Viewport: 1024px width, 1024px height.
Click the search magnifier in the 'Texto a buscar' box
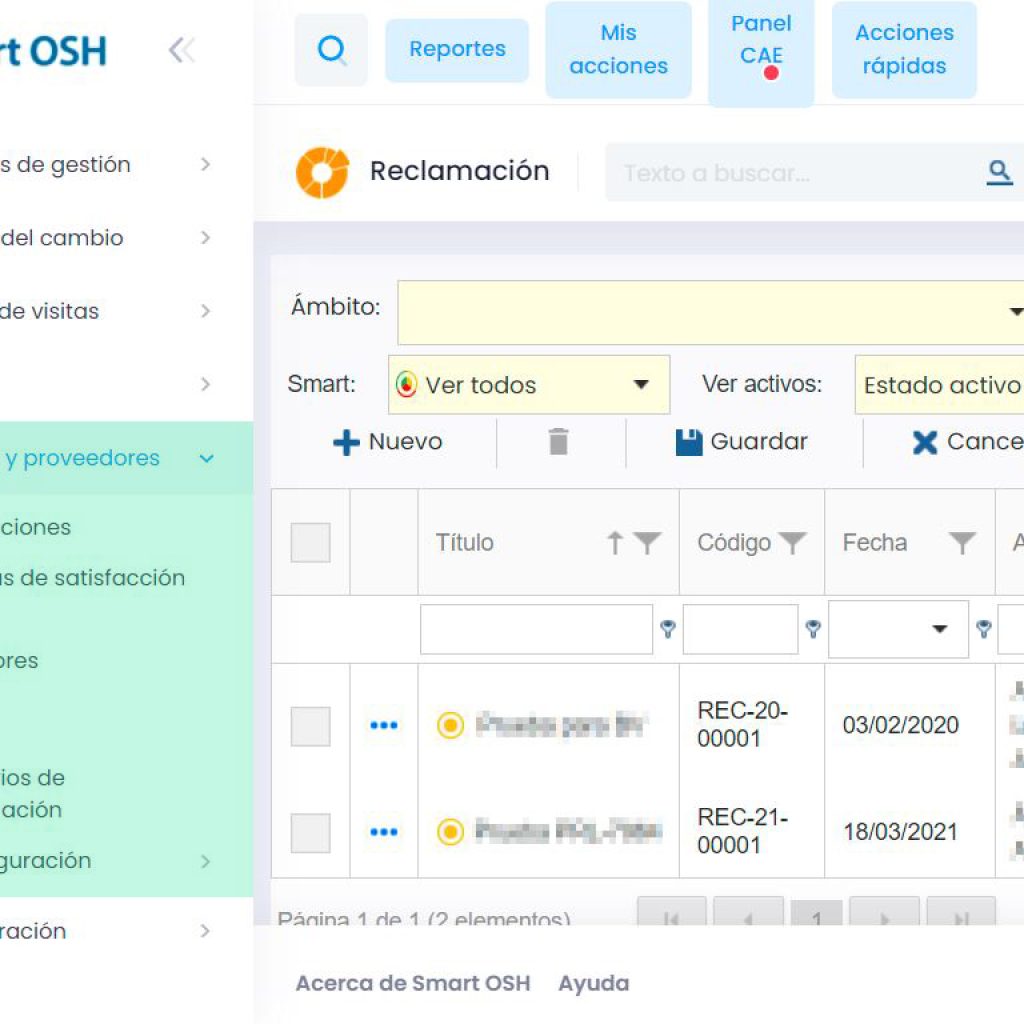click(x=999, y=172)
